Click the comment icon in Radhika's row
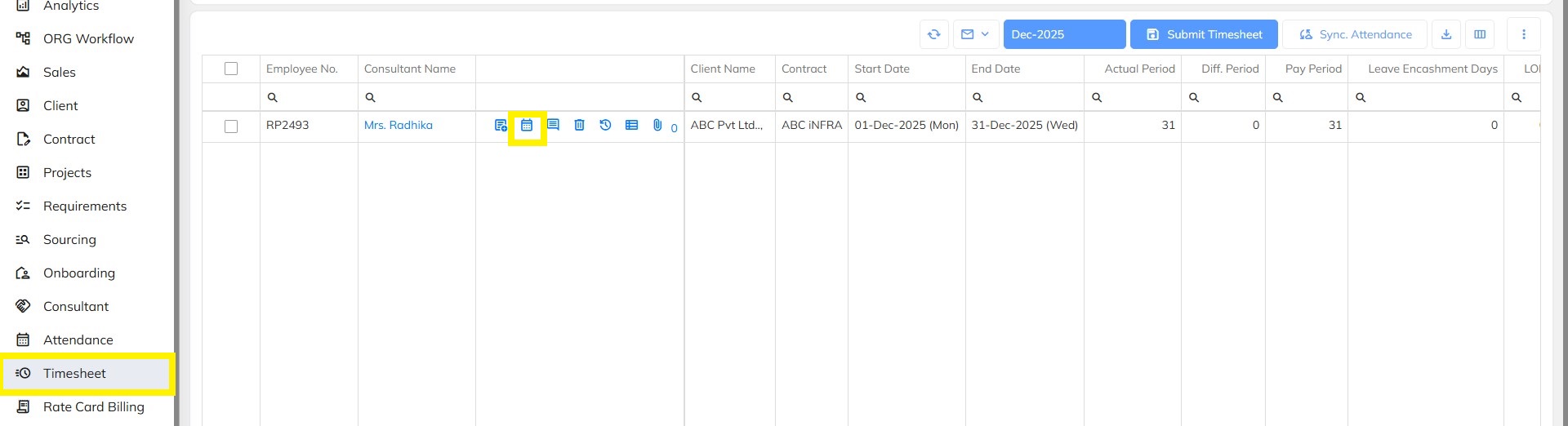This screenshot has width=1568, height=426. pos(553,125)
